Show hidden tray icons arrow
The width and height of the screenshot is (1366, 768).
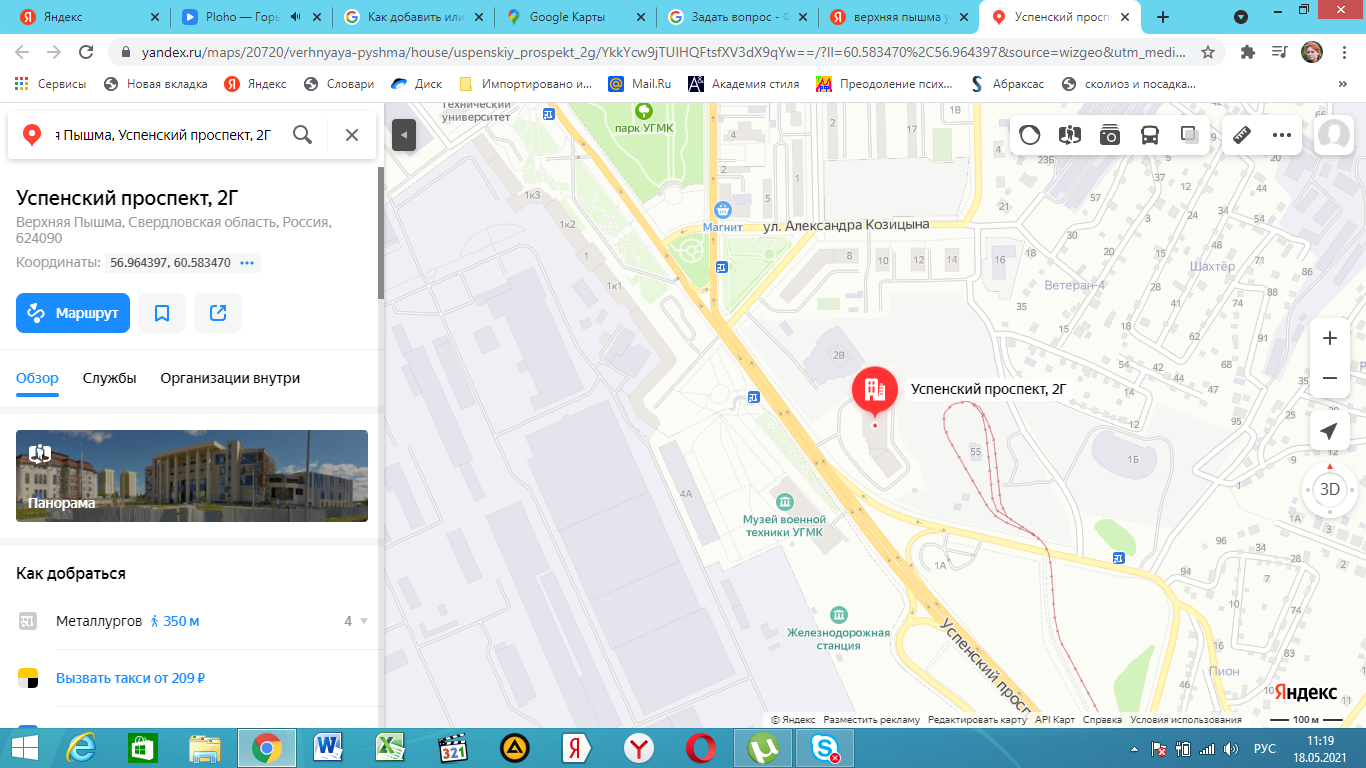(x=1134, y=748)
